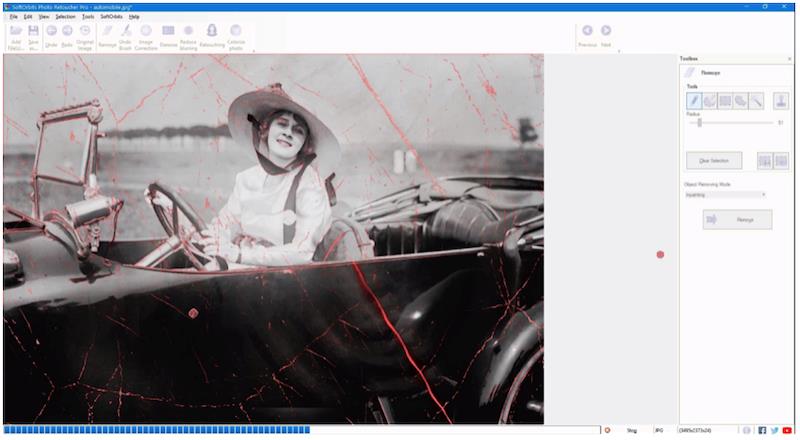This screenshot has height=440, width=800.
Task: Select the magic wand tool in Toolbox
Action: [x=757, y=101]
